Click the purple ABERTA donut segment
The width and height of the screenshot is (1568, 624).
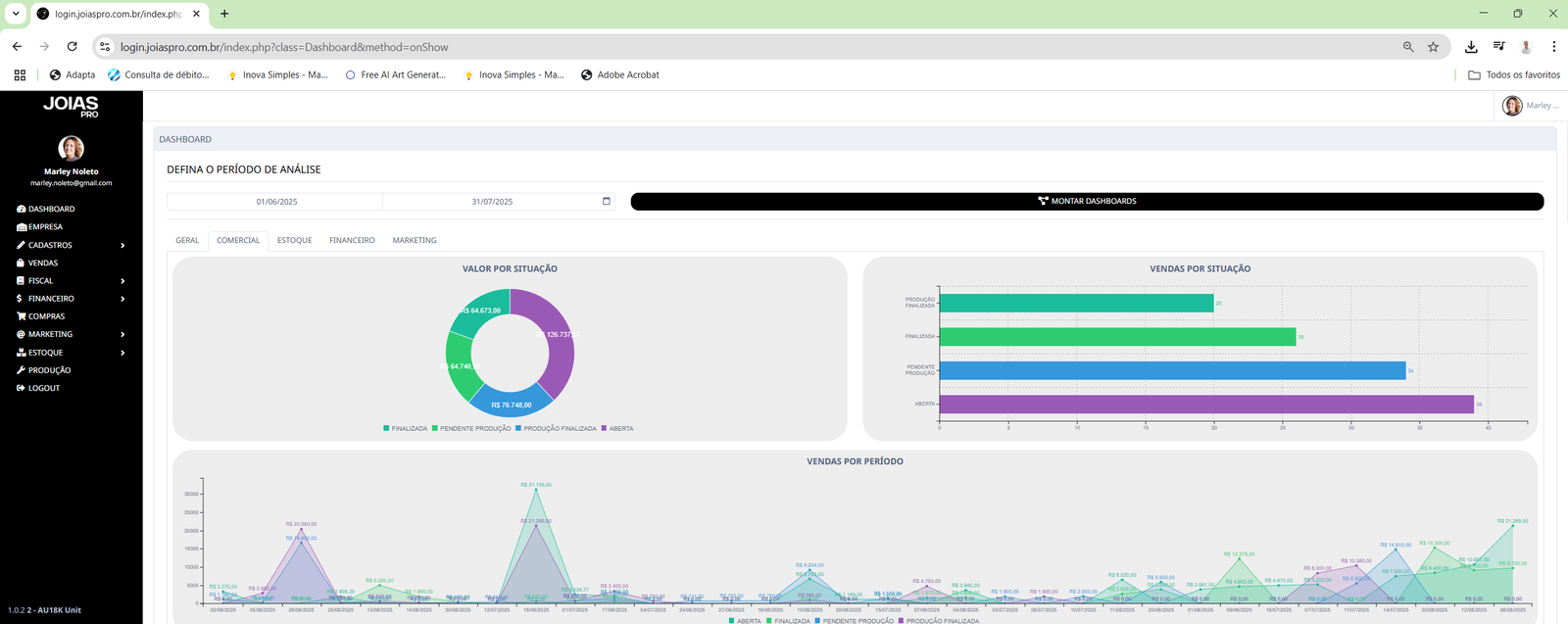pyautogui.click(x=555, y=338)
